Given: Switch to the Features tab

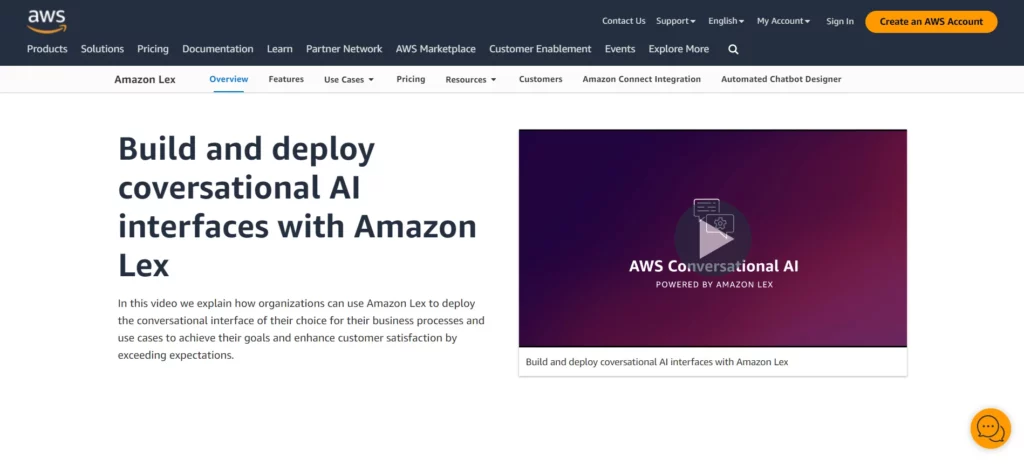Looking at the screenshot, I should tap(286, 79).
